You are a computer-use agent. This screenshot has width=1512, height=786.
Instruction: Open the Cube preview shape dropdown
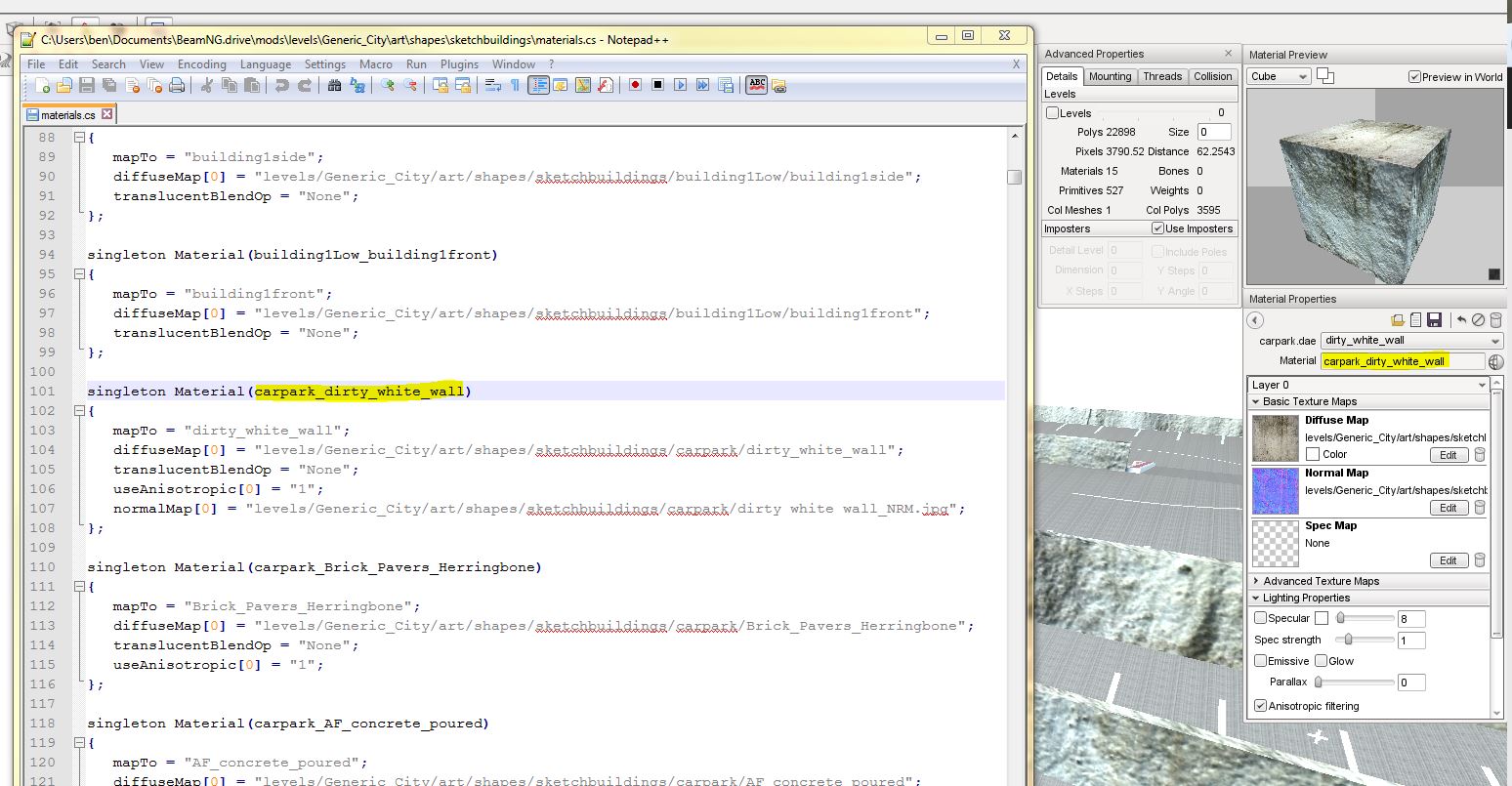tap(1279, 76)
